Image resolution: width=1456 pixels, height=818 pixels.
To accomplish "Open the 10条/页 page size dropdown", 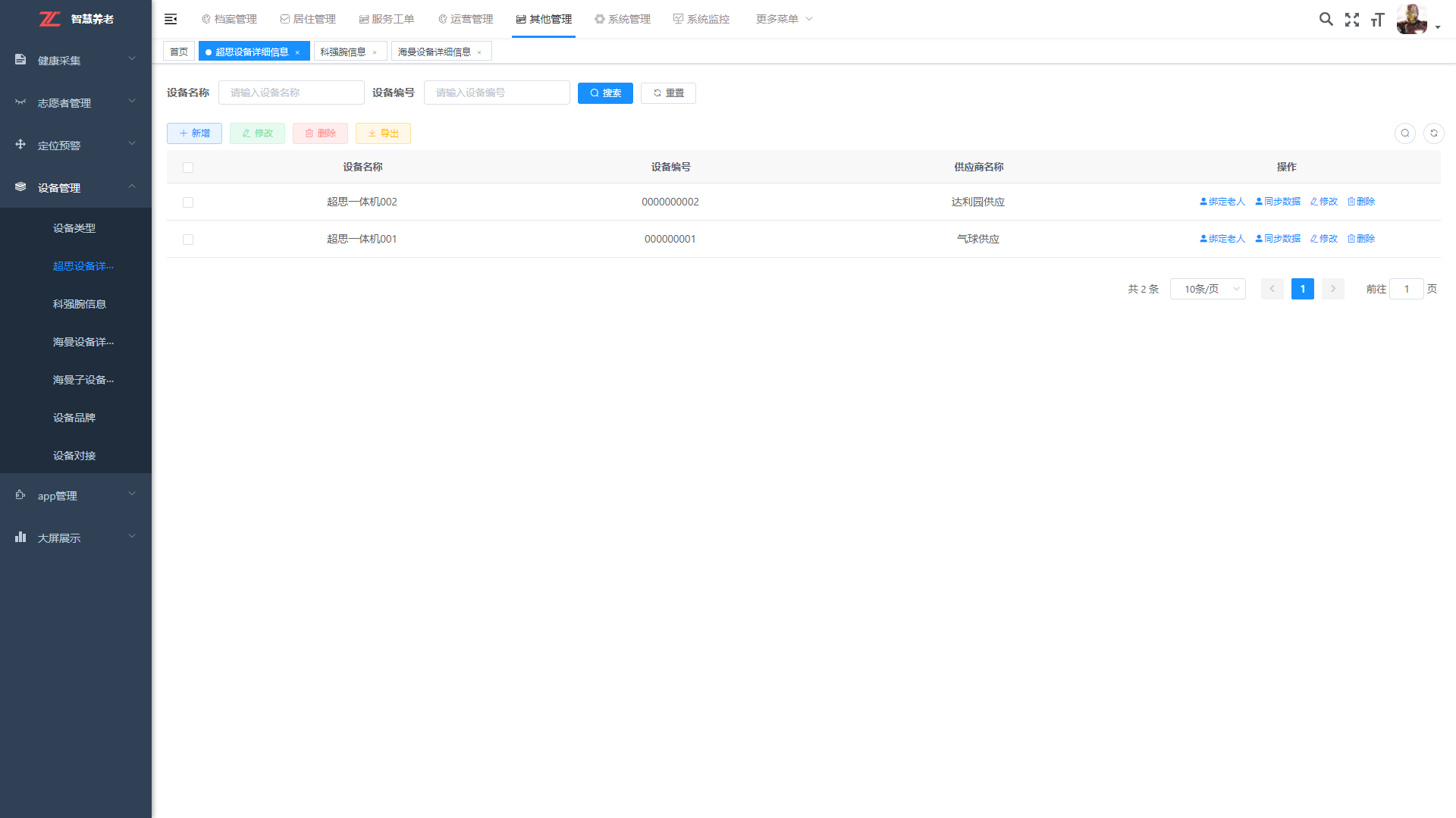I will click(1207, 289).
